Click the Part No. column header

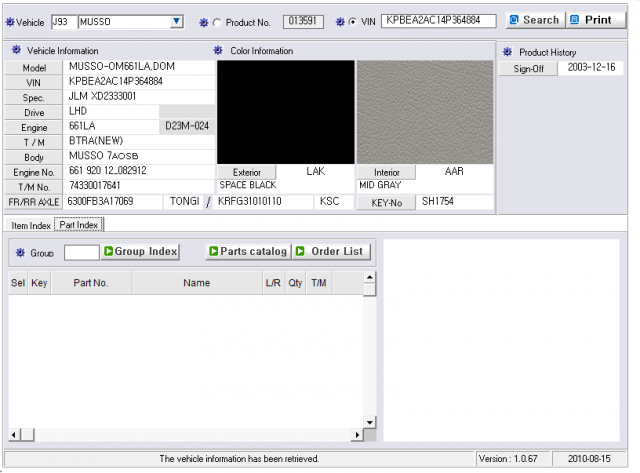pyautogui.click(x=91, y=282)
